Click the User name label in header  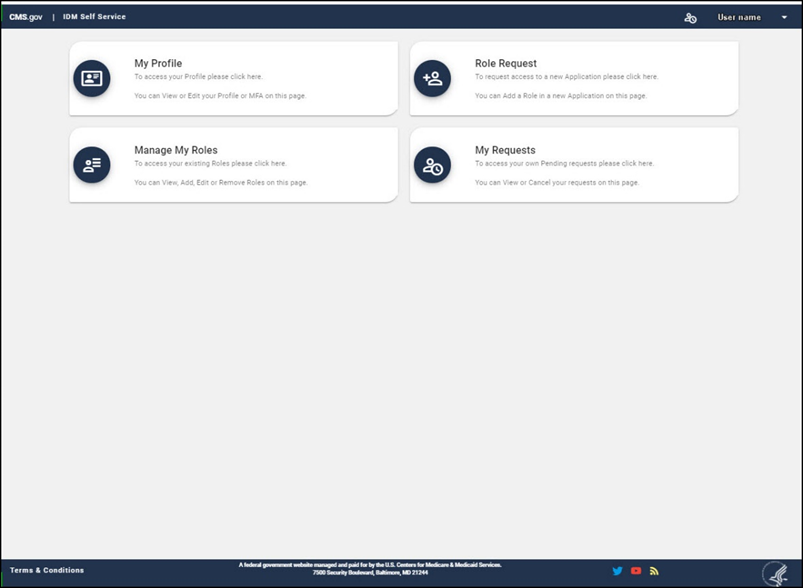(739, 18)
